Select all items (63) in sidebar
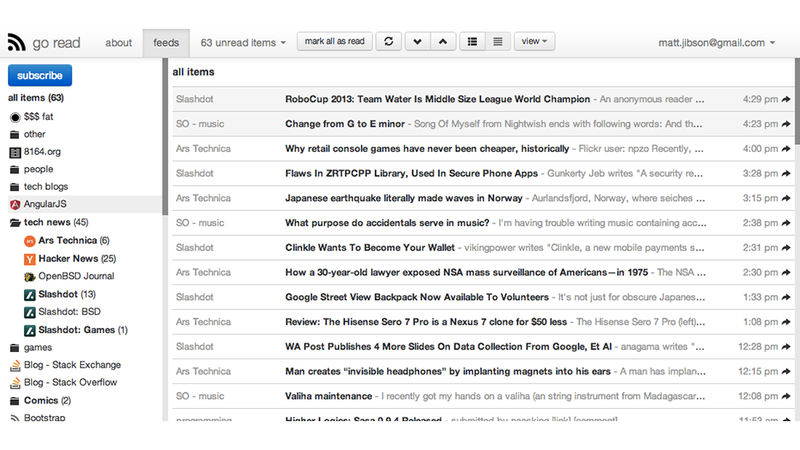 tap(36, 98)
